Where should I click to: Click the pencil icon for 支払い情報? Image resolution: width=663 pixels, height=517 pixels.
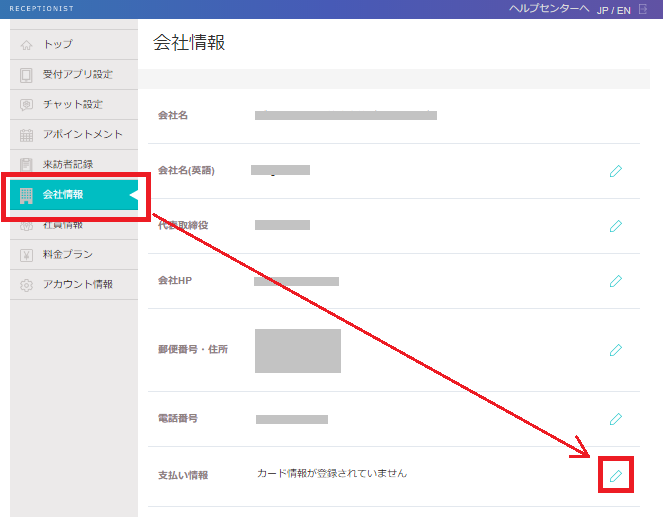(615, 475)
